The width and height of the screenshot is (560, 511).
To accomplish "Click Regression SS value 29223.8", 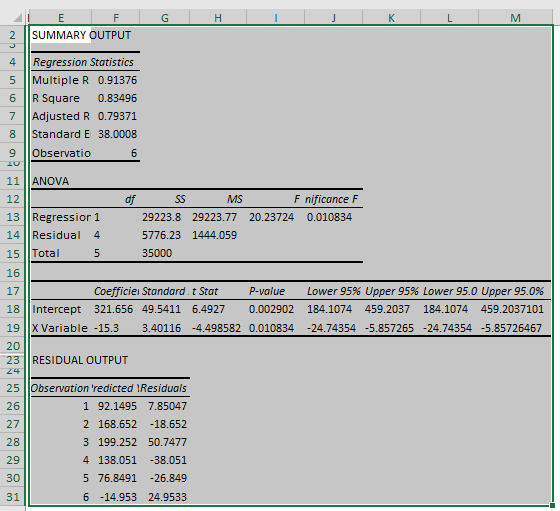I will 161,217.
